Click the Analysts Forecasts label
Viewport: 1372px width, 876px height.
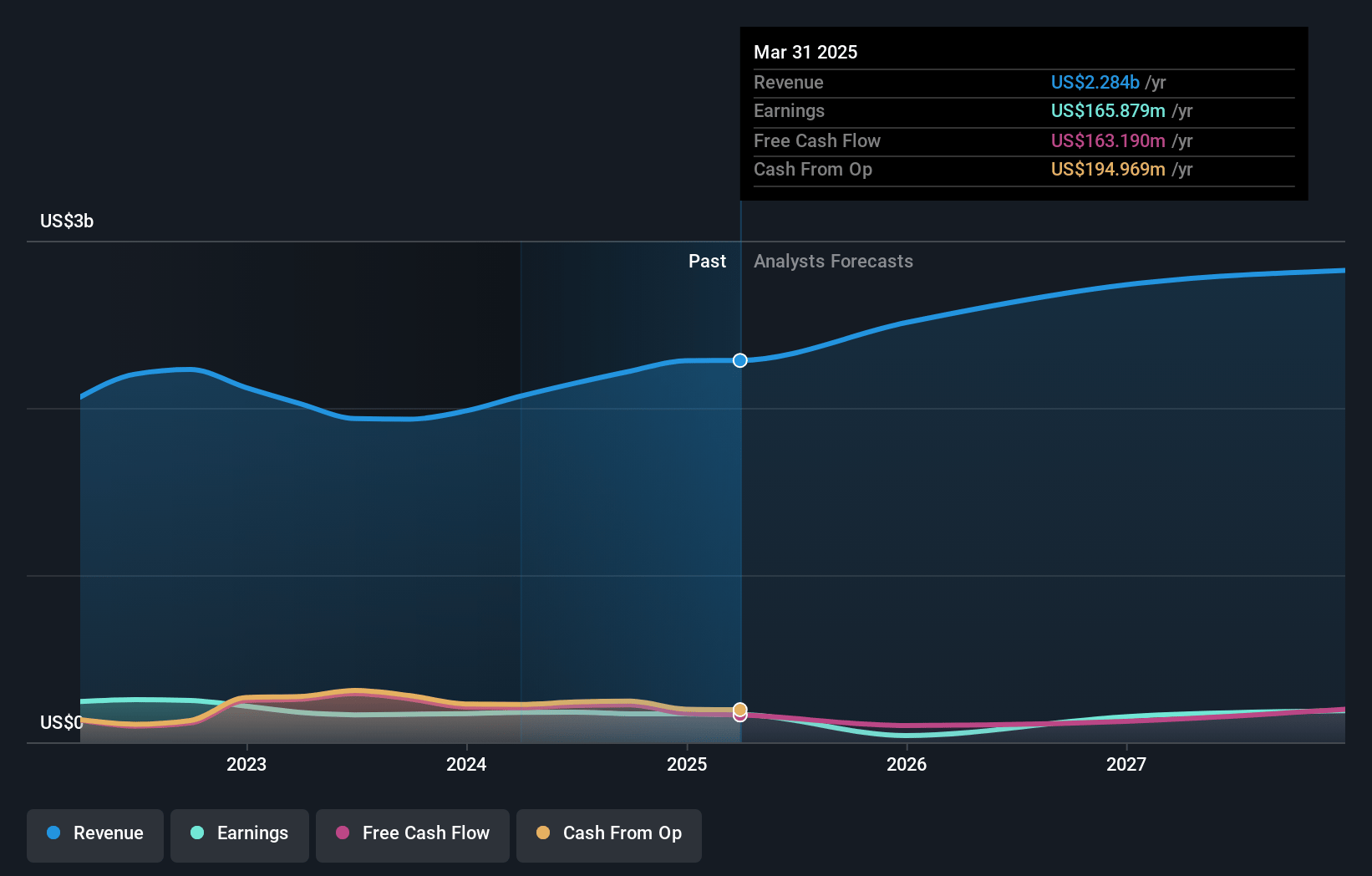[833, 261]
